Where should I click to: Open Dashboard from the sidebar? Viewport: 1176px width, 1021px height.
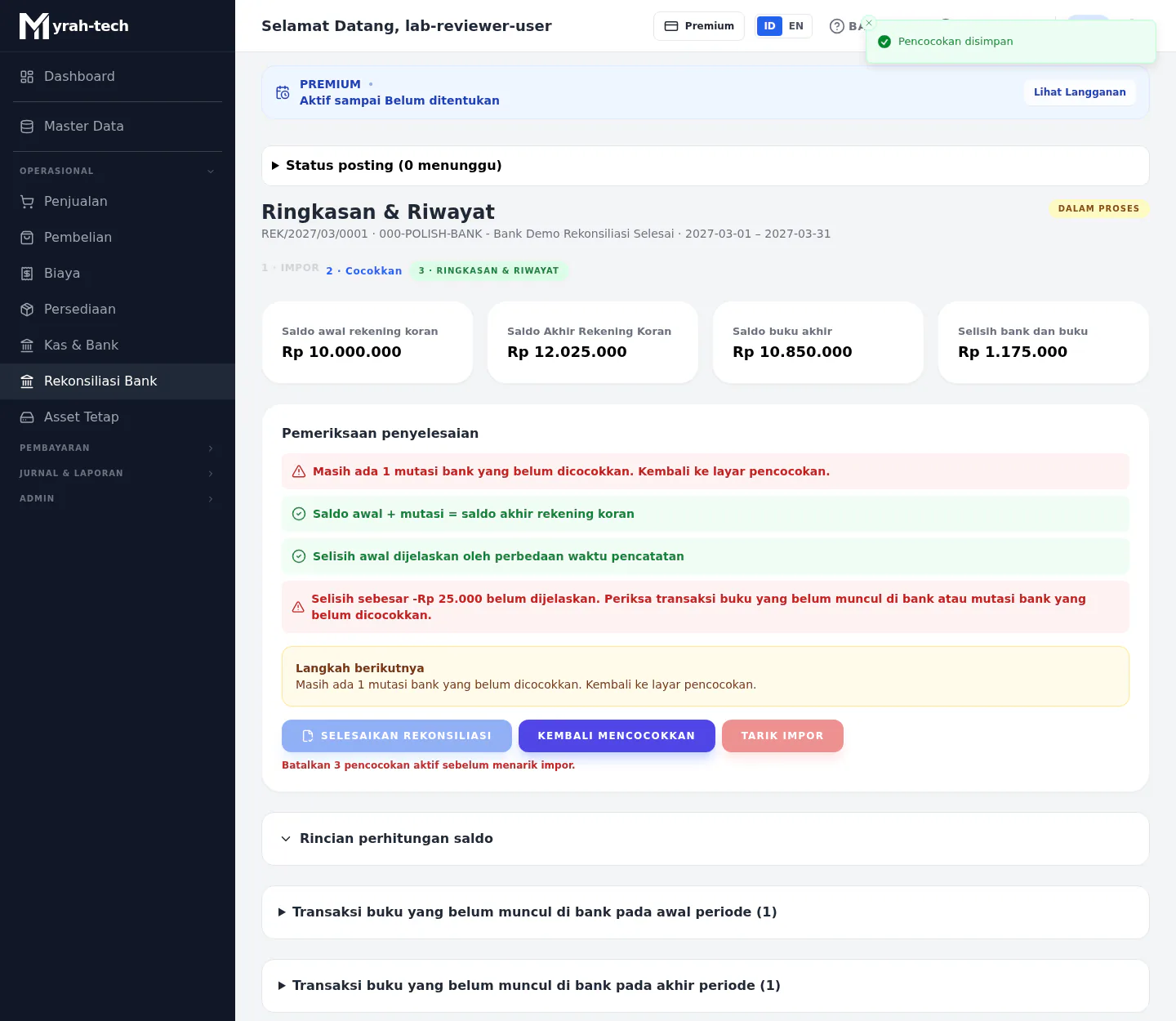tap(118, 77)
